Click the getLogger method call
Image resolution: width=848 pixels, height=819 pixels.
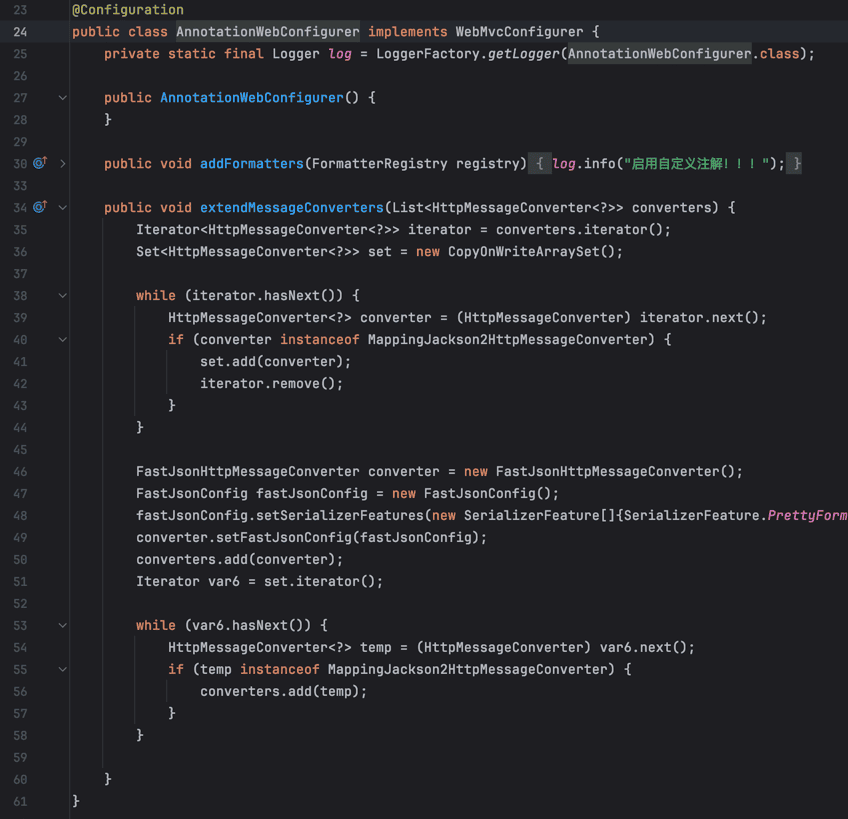[x=524, y=54]
